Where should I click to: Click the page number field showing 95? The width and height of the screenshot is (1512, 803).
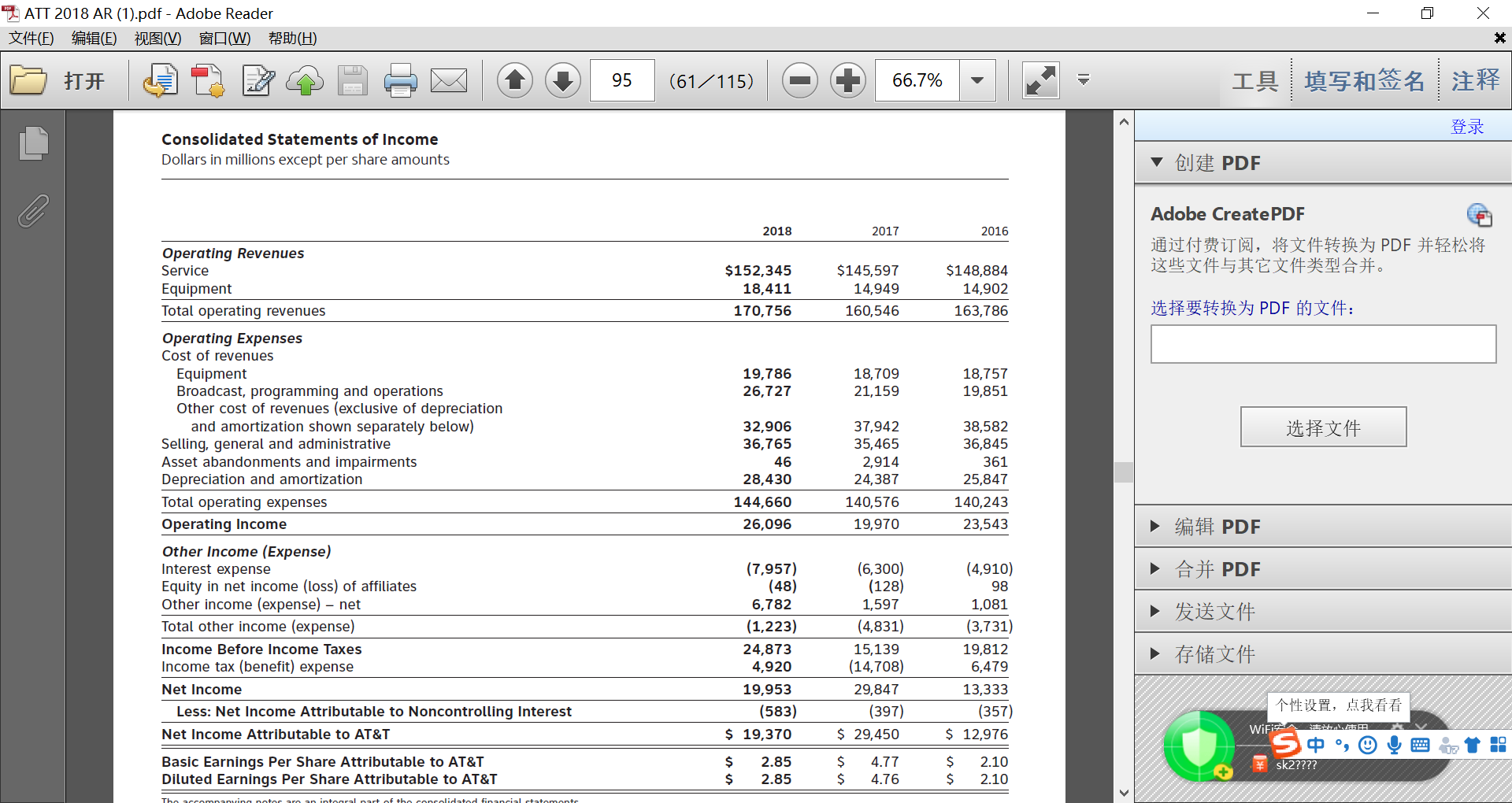click(622, 80)
